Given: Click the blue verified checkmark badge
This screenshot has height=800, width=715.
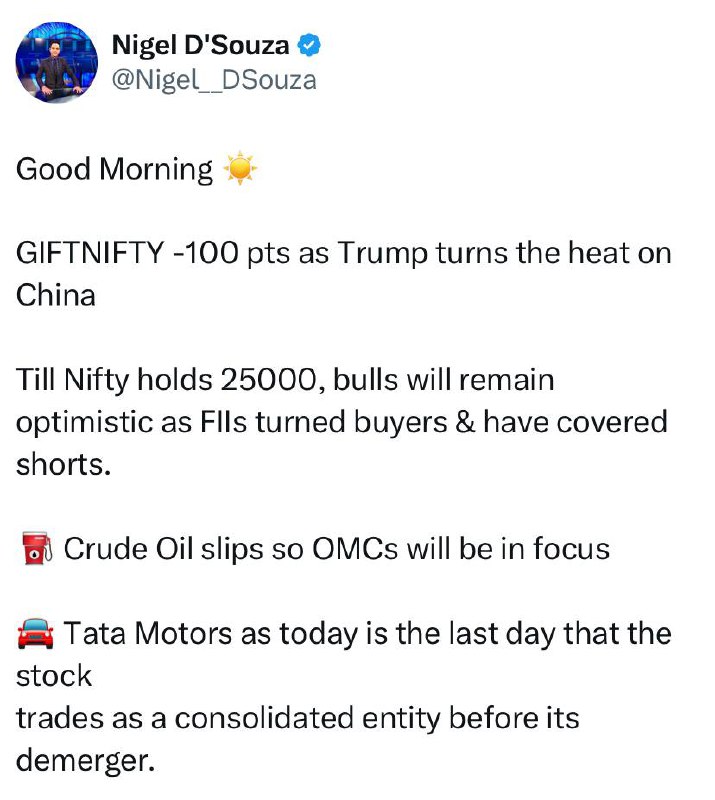Looking at the screenshot, I should coord(311,45).
